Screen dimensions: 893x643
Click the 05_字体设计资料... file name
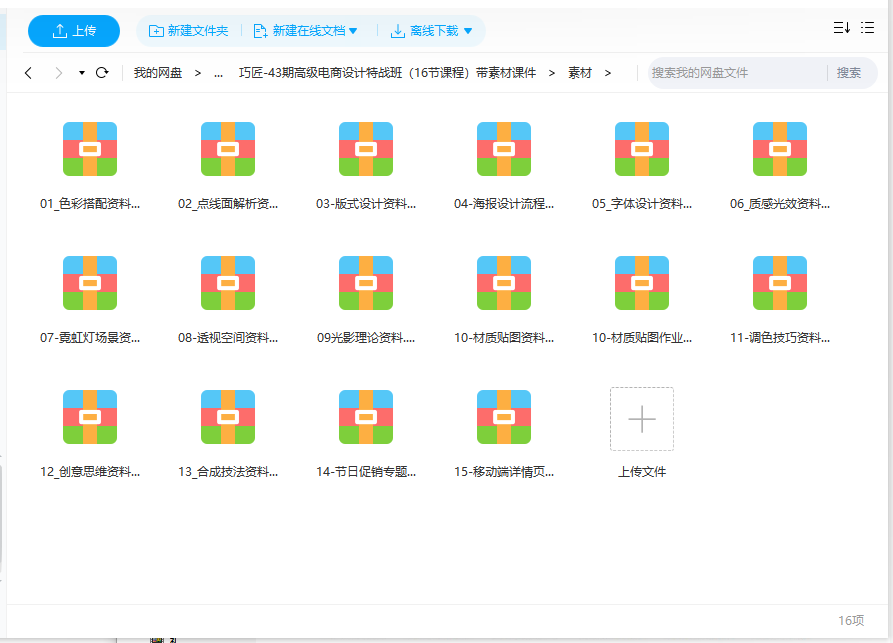(642, 203)
